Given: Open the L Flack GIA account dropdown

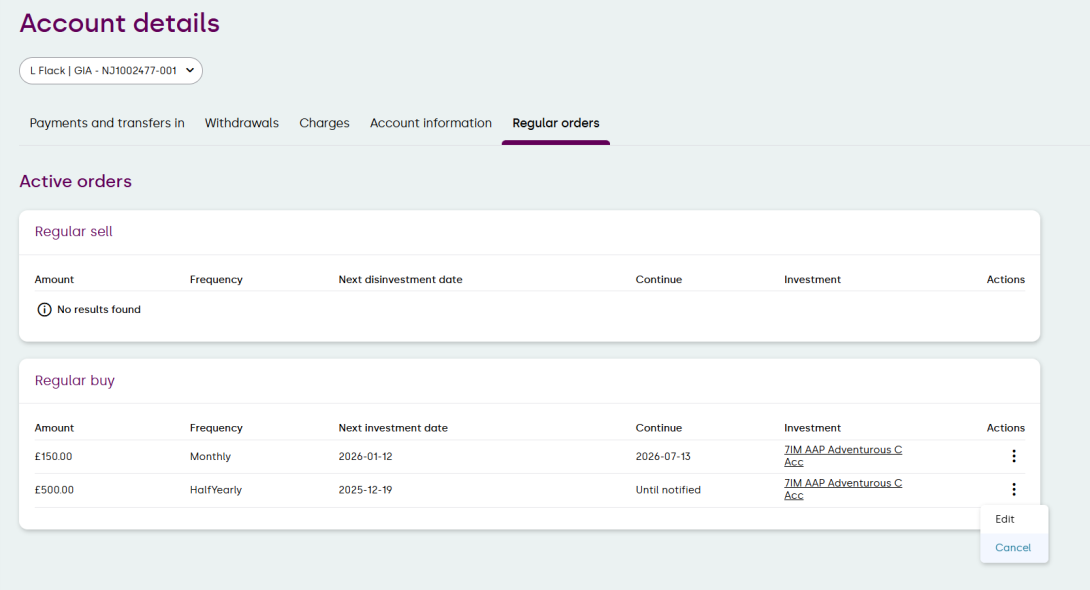Looking at the screenshot, I should (x=111, y=71).
